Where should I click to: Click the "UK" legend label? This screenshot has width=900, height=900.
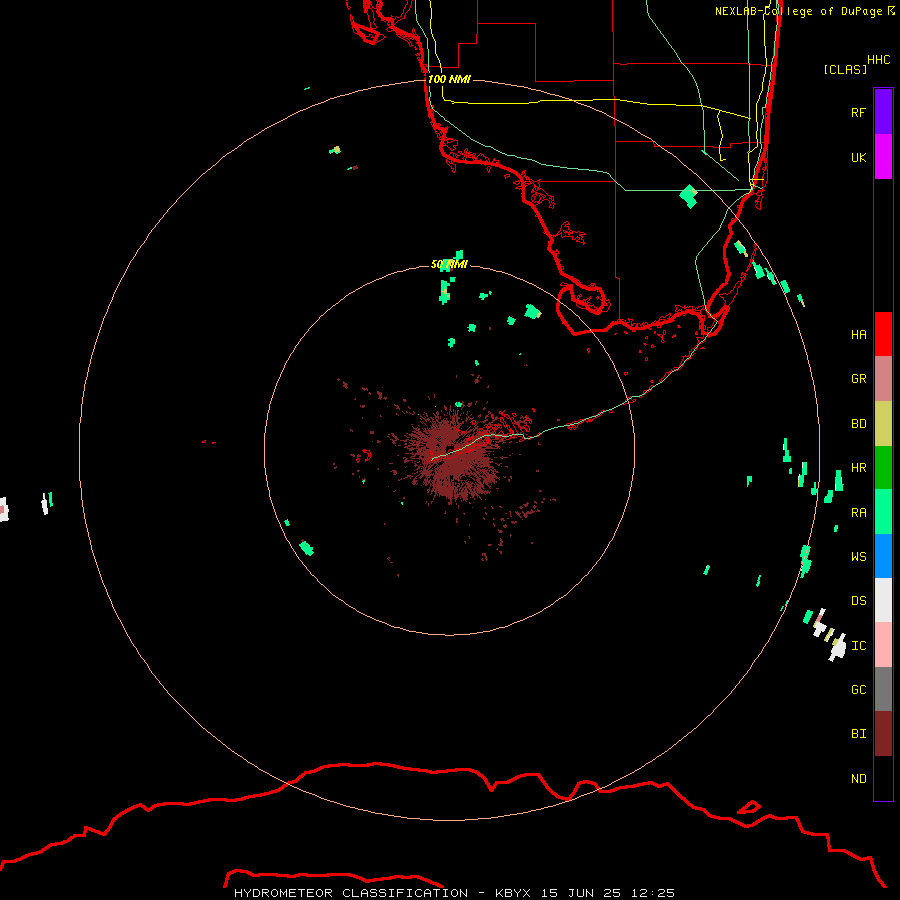[x=858, y=157]
